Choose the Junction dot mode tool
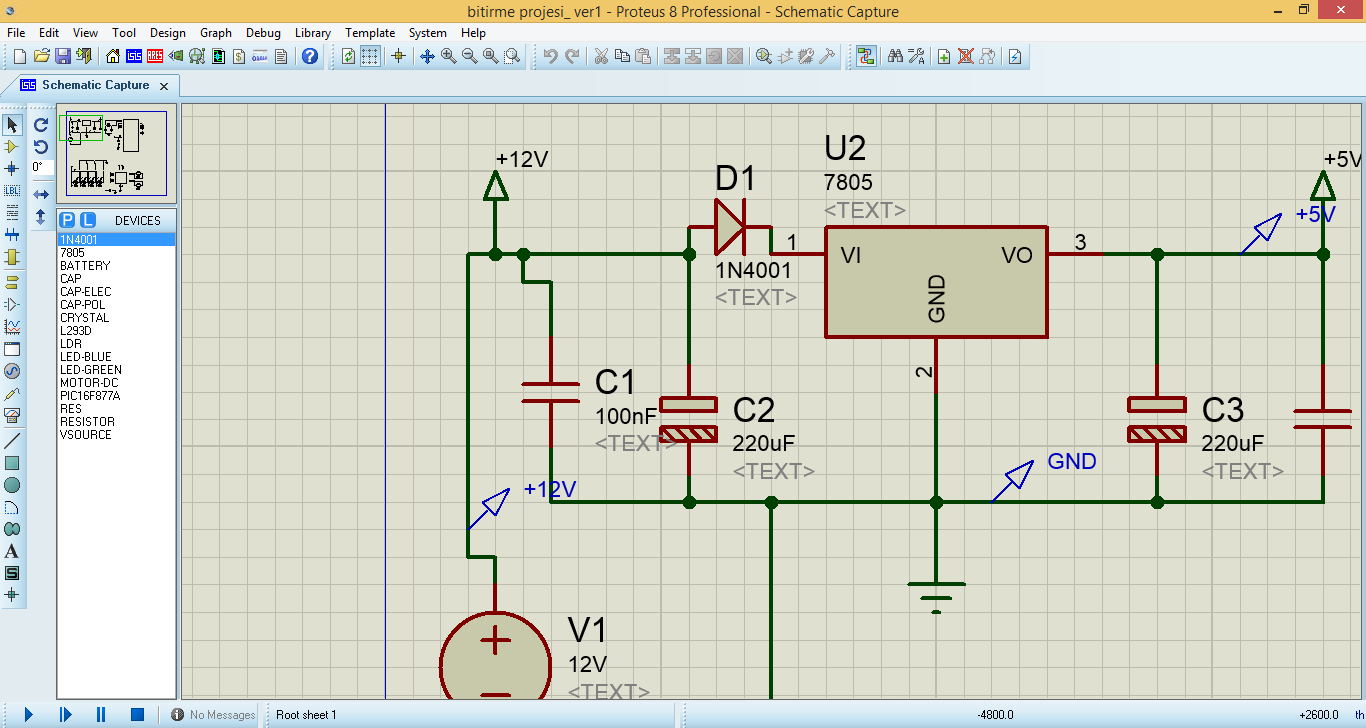 pos(12,168)
